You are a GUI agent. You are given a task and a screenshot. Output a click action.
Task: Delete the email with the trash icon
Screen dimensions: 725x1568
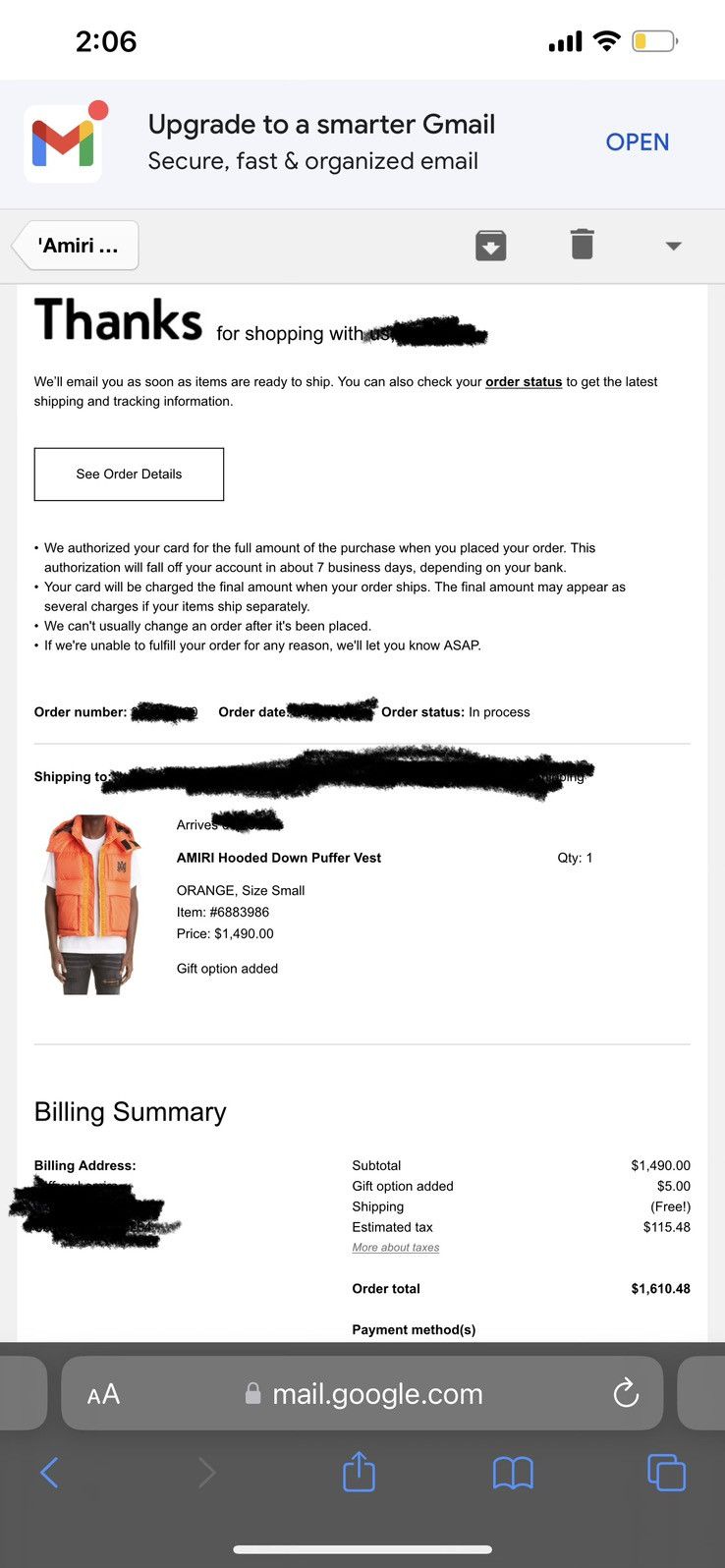(x=582, y=245)
